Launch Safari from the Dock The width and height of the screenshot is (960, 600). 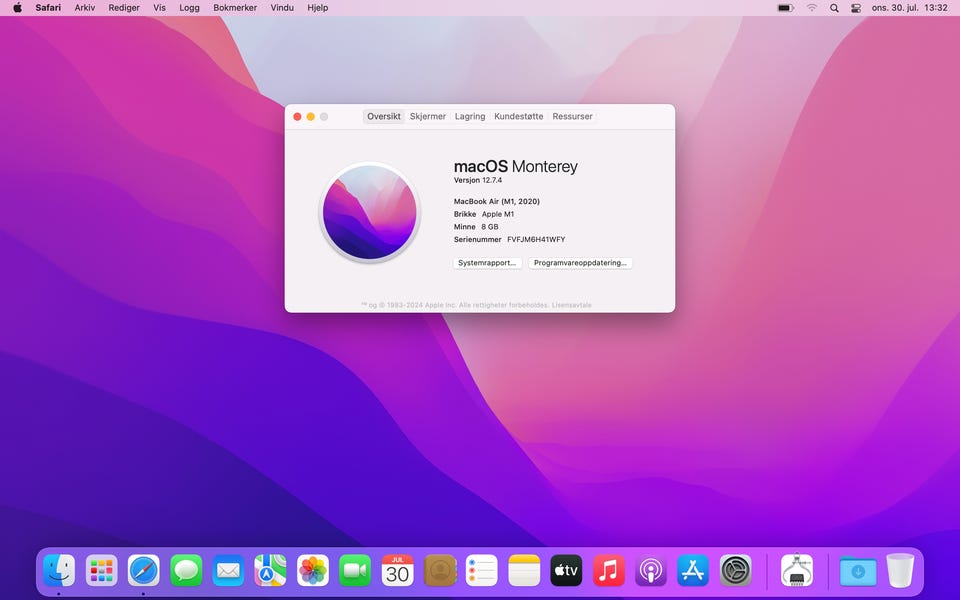point(143,570)
